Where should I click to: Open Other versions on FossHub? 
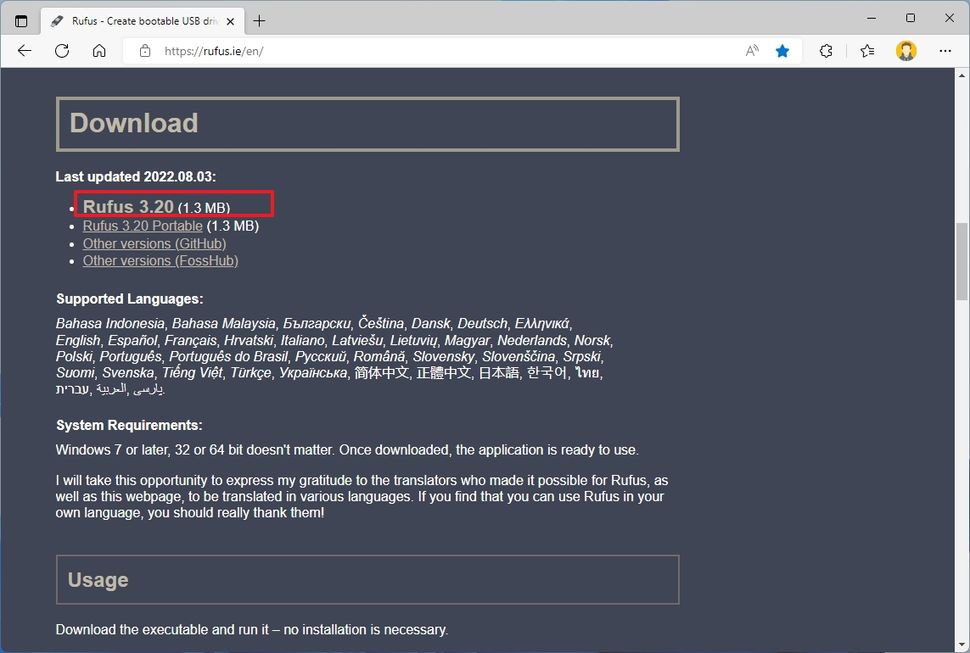pyautogui.click(x=160, y=260)
